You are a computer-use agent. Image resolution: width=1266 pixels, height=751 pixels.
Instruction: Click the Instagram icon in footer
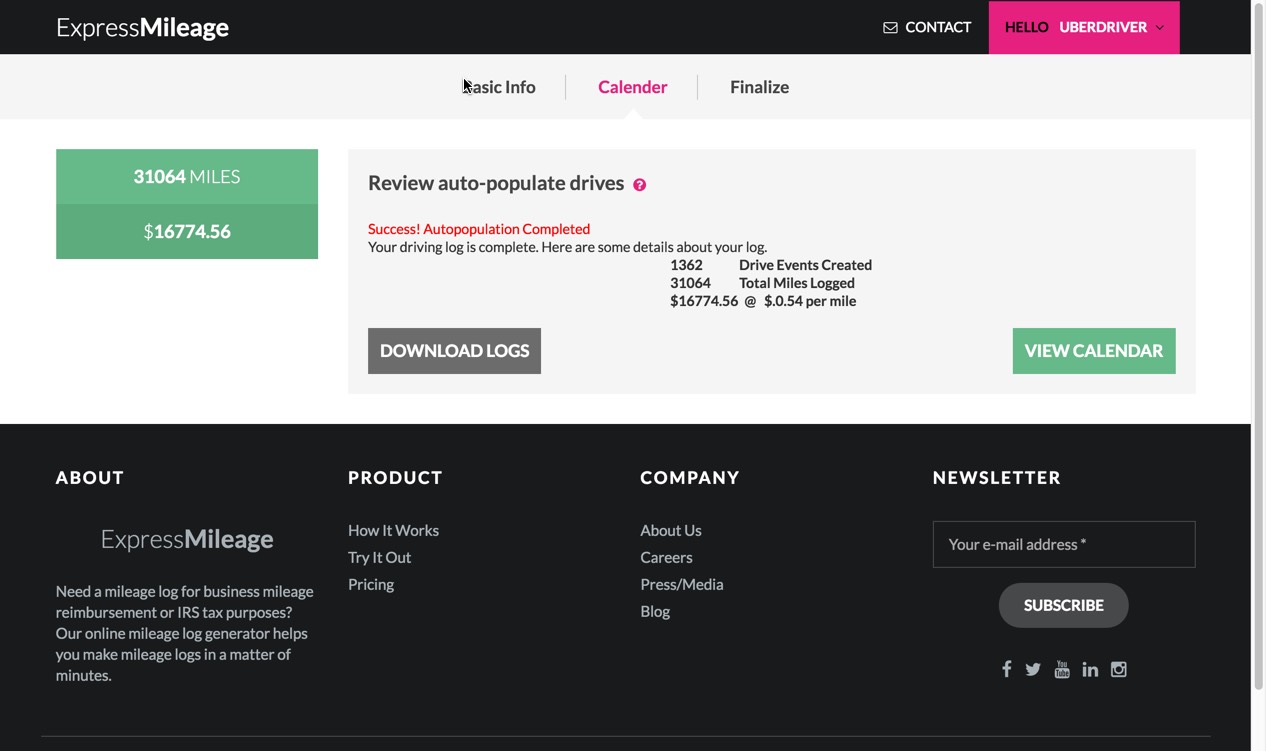point(1119,669)
